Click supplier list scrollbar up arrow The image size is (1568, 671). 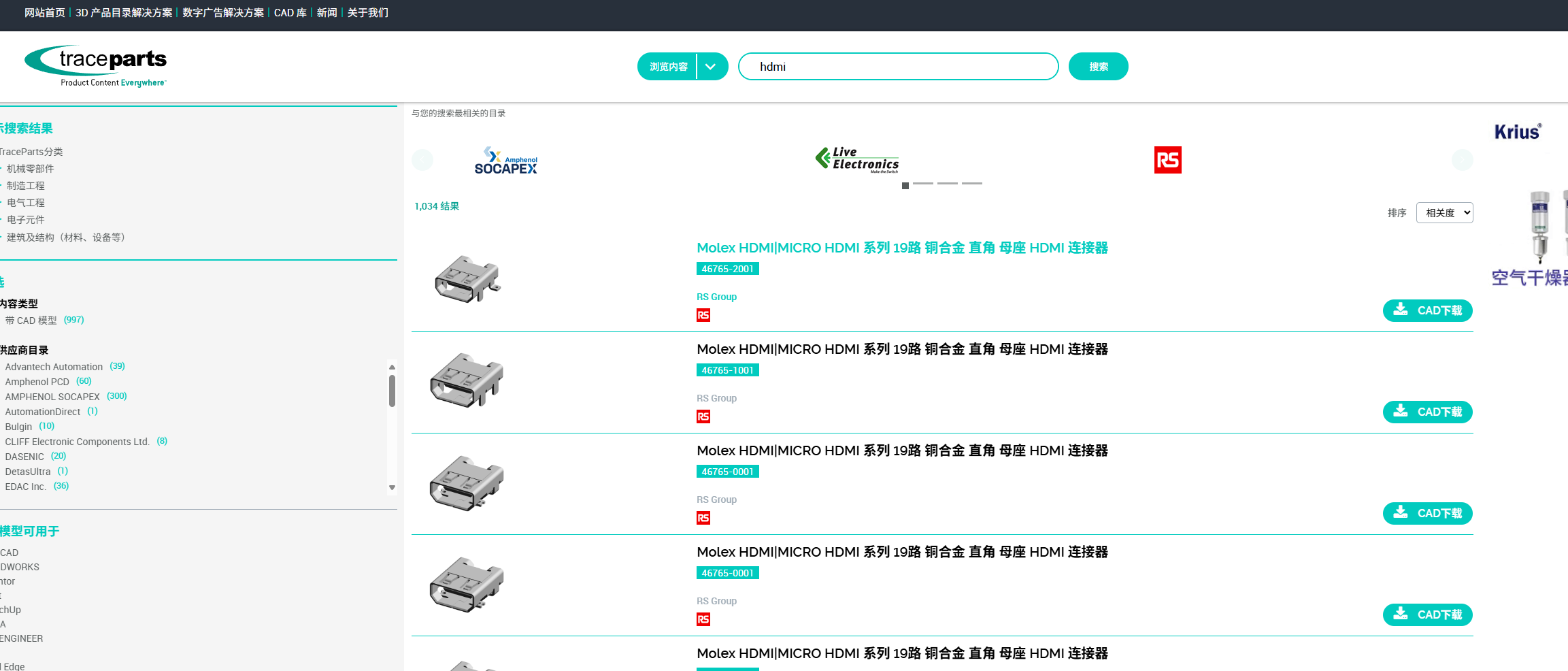392,367
